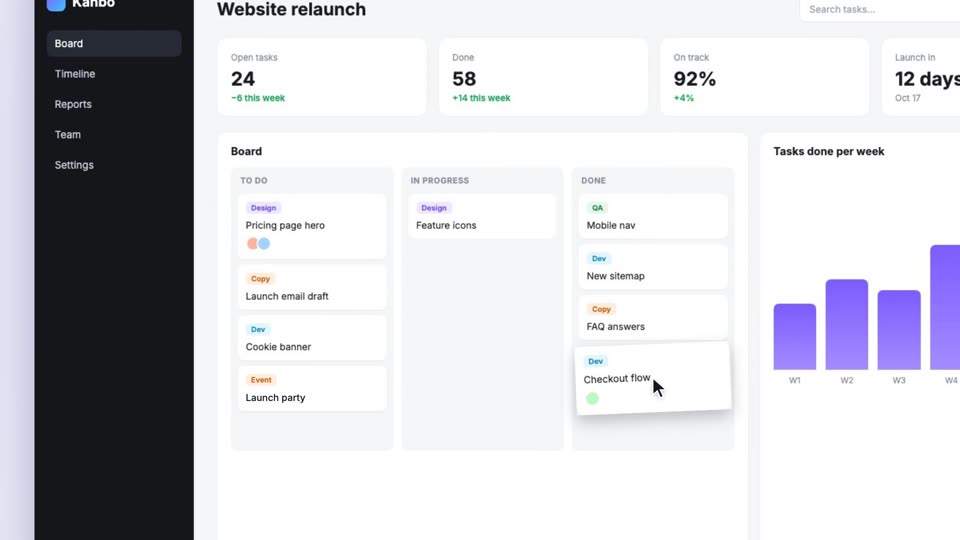Click the +14 this week label
The image size is (960, 540).
(481, 98)
